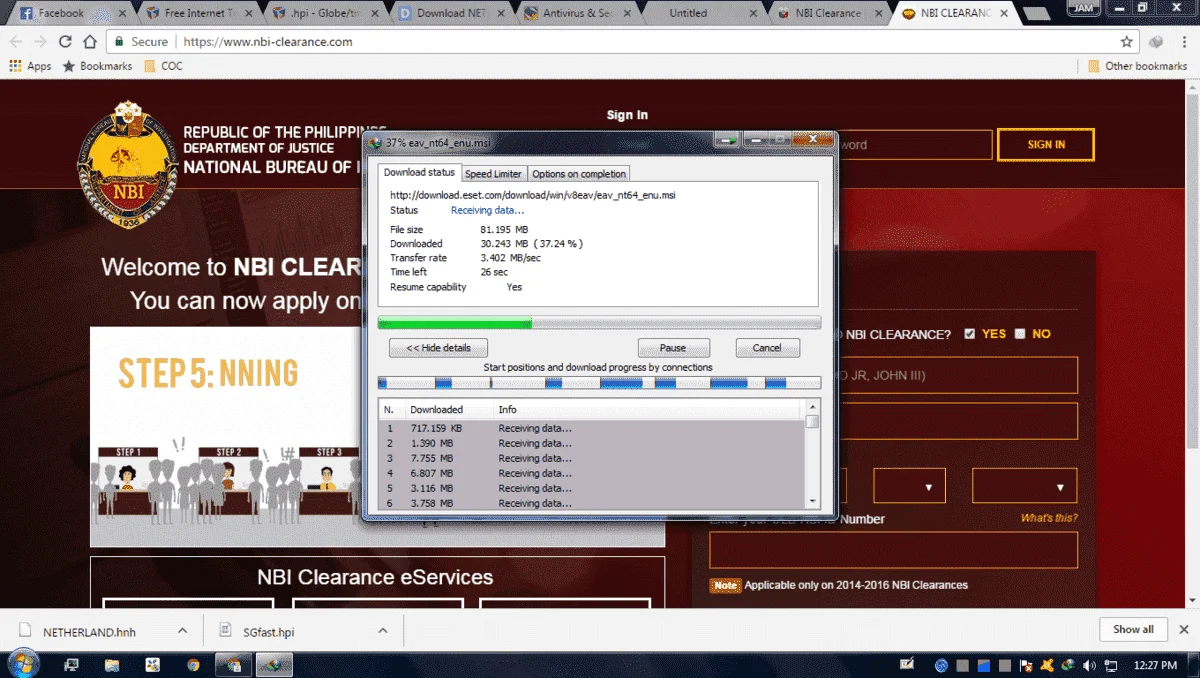Switch to the Antivirus & Sec browser tab
The image size is (1200, 678).
(575, 13)
